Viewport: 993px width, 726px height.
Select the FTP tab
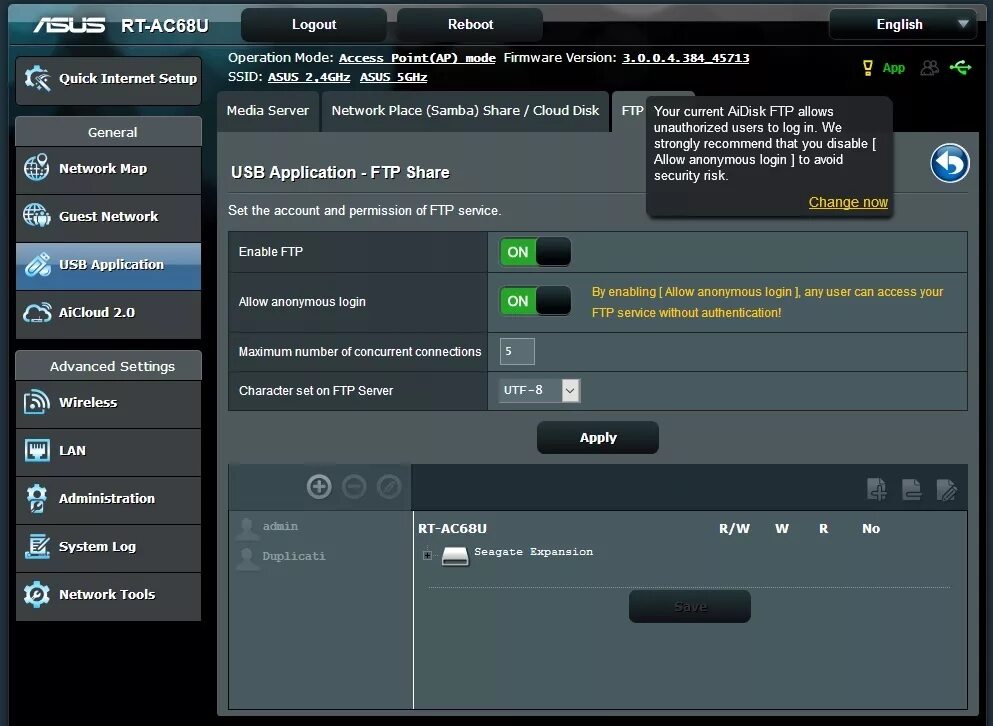point(631,111)
